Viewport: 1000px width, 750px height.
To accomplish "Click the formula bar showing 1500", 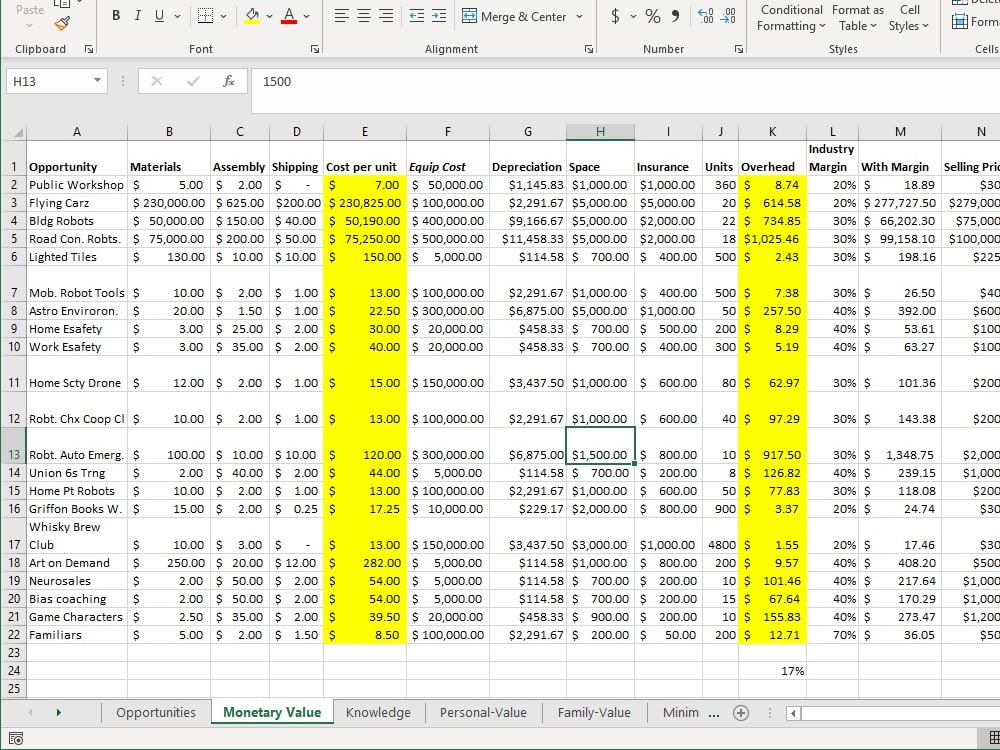I will pyautogui.click(x=625, y=82).
